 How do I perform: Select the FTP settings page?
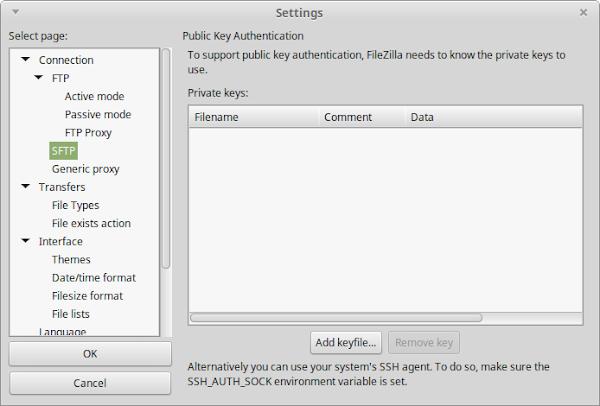60,78
